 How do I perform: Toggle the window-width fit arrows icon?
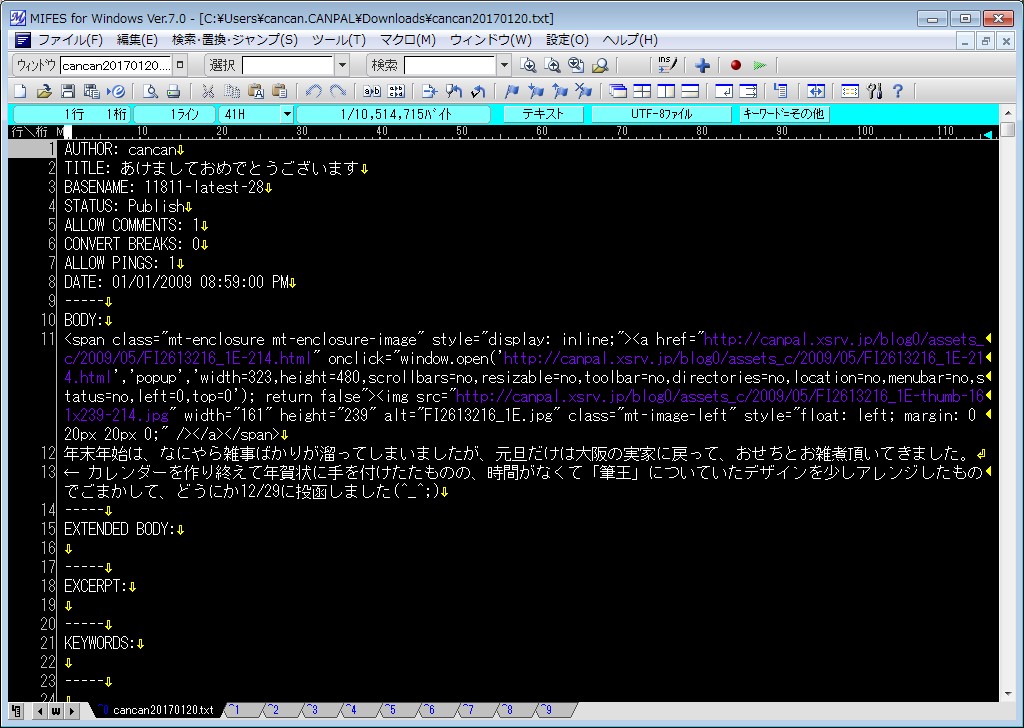(x=816, y=91)
